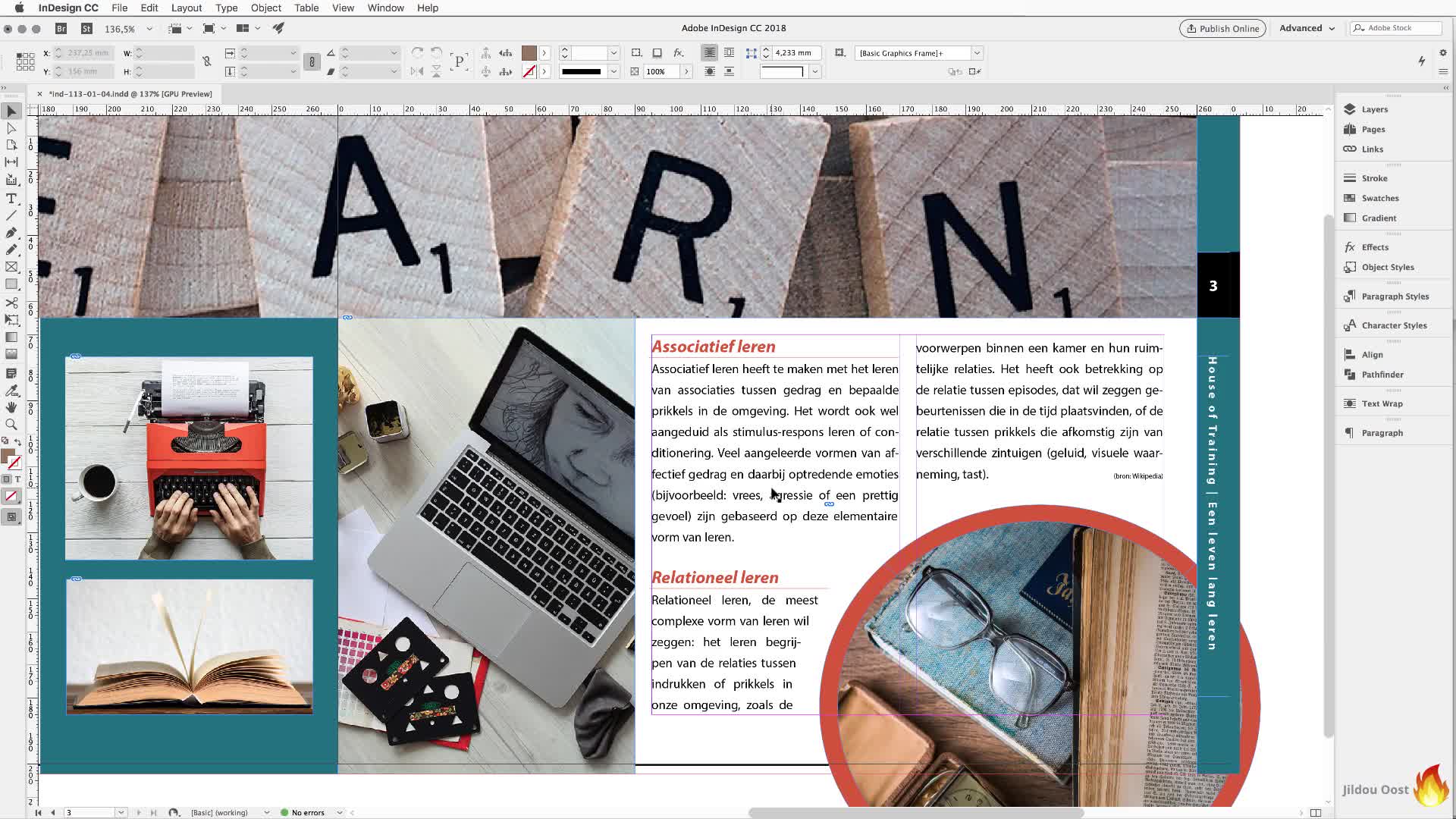
Task: Open the Object menu
Action: click(266, 8)
